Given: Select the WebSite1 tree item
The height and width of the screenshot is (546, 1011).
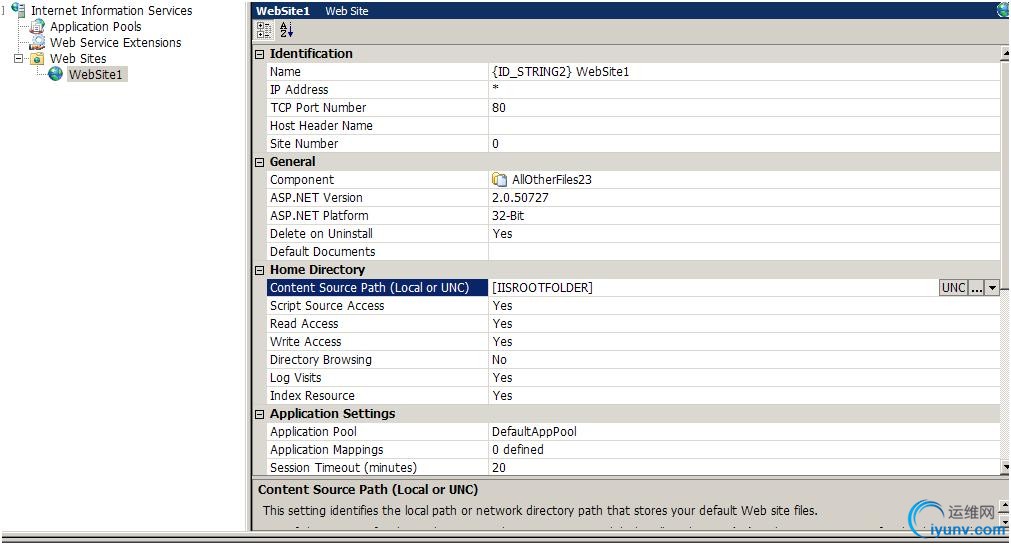Looking at the screenshot, I should tap(96, 75).
